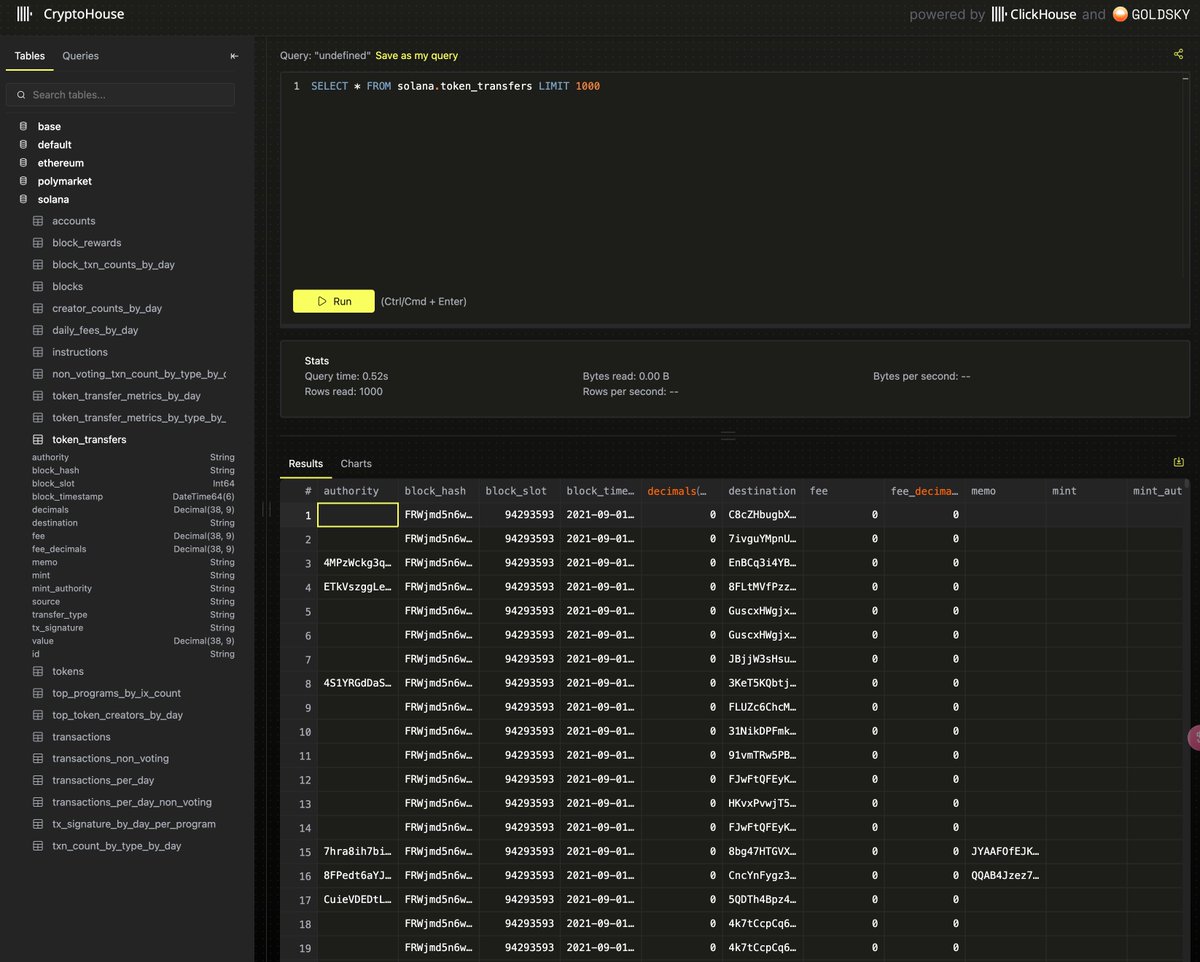Click the table icon beside transactions
This screenshot has width=1200, height=962.
click(x=38, y=737)
